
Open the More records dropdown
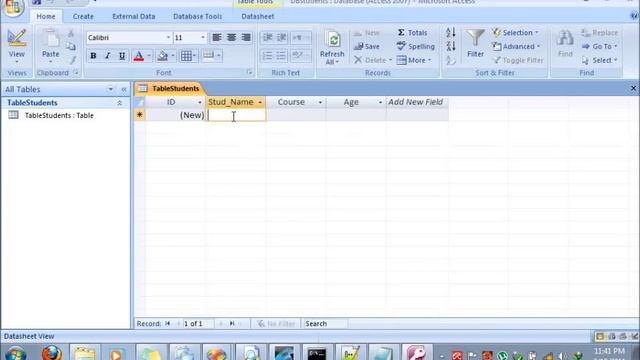(414, 60)
